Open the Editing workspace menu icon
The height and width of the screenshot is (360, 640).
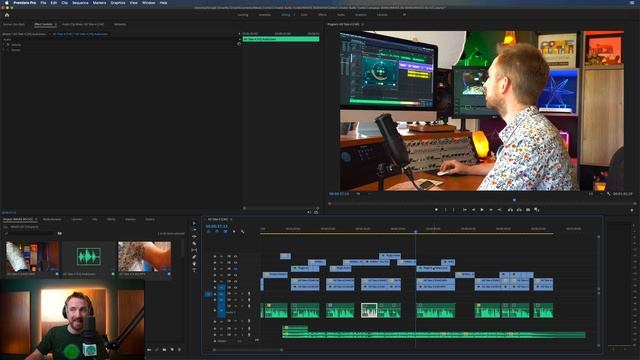(x=293, y=15)
